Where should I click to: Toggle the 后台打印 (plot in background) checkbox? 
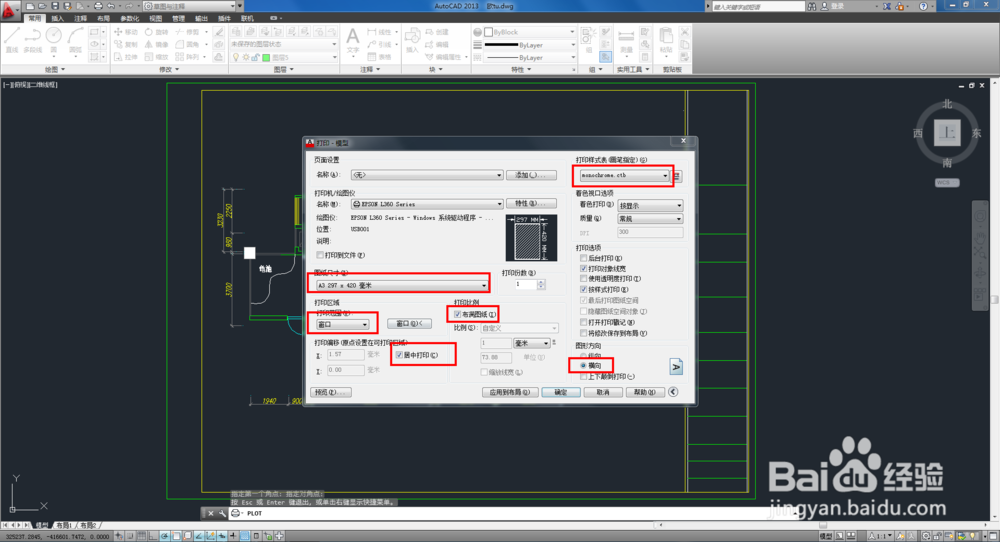584,258
